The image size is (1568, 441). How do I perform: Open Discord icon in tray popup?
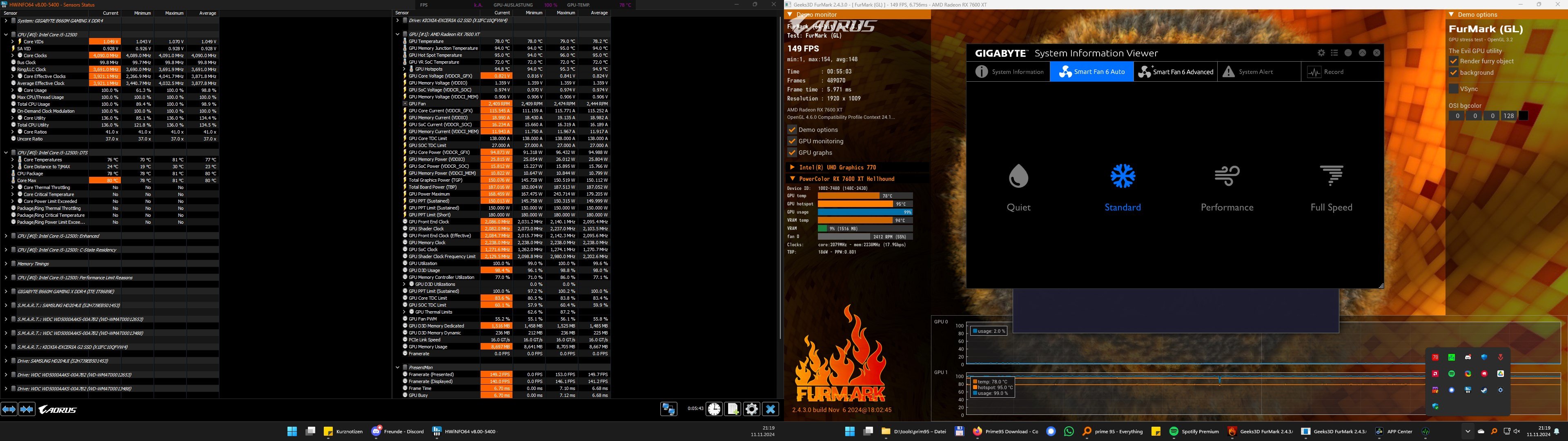coord(1468,357)
